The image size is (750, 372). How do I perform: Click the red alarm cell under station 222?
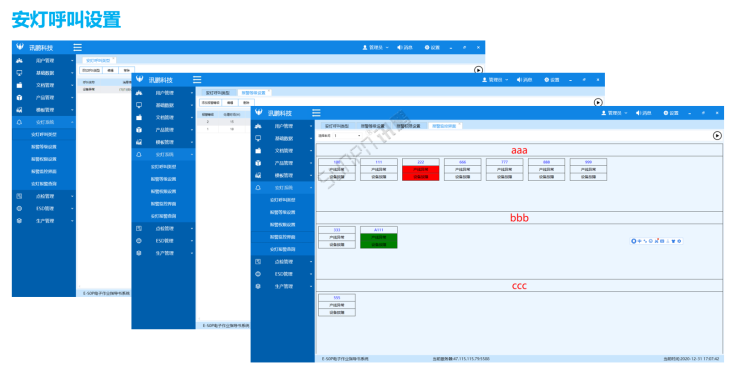tap(420, 173)
